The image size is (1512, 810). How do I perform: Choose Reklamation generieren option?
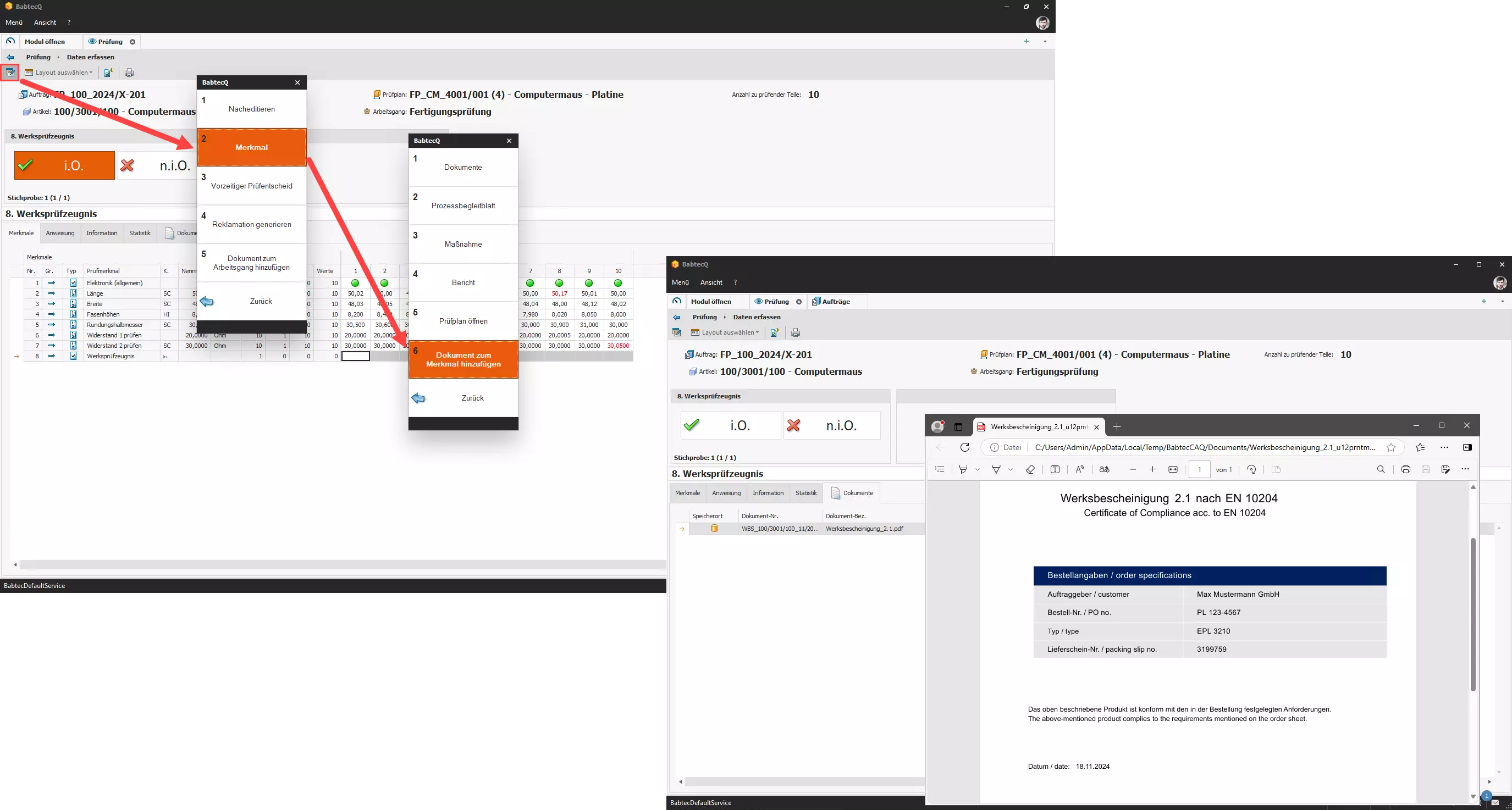tap(251, 224)
